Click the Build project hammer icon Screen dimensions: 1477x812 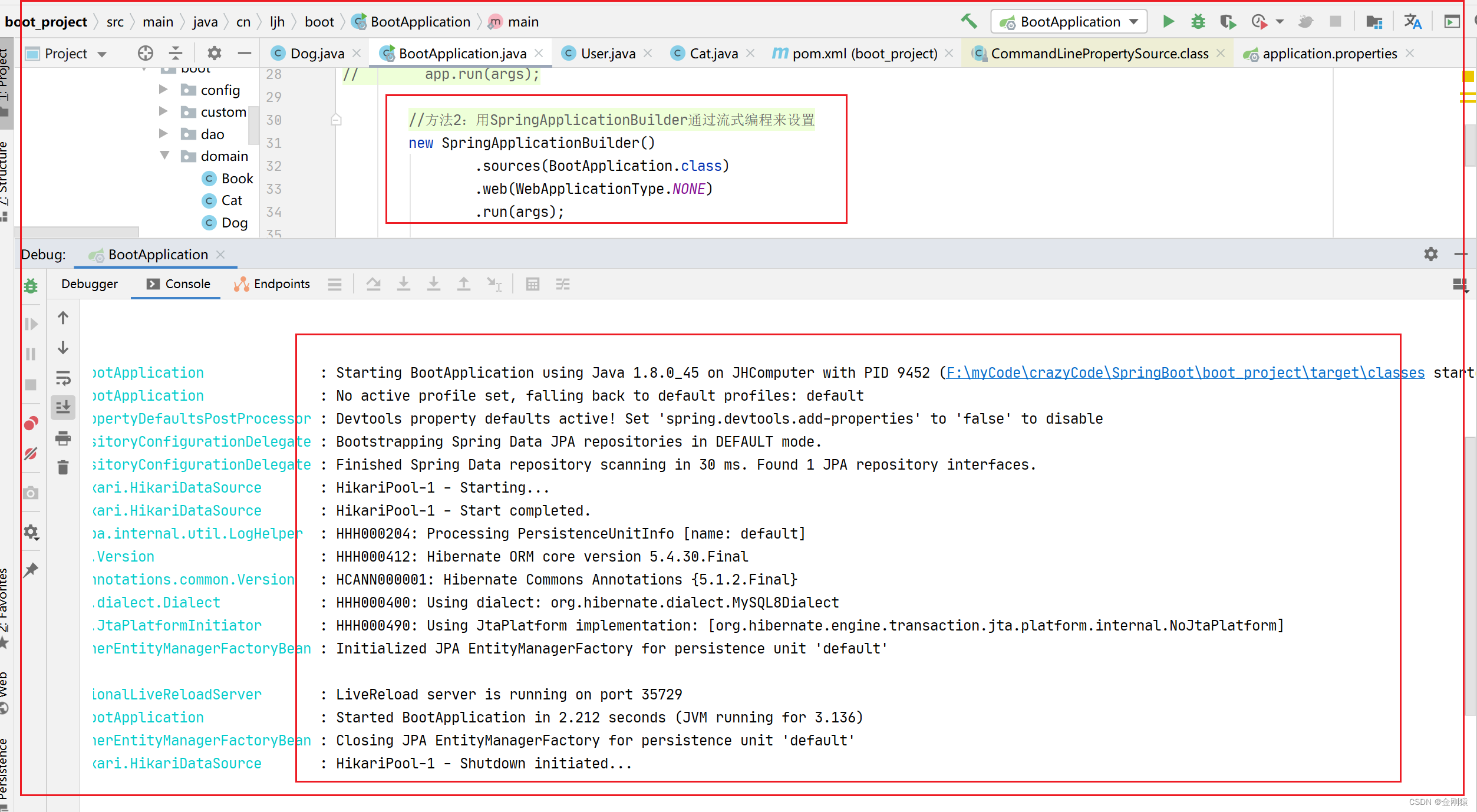point(969,21)
